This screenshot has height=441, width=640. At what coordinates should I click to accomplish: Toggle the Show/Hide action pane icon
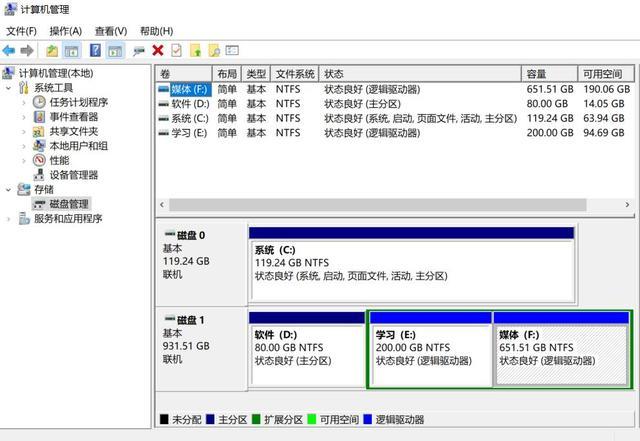point(115,51)
